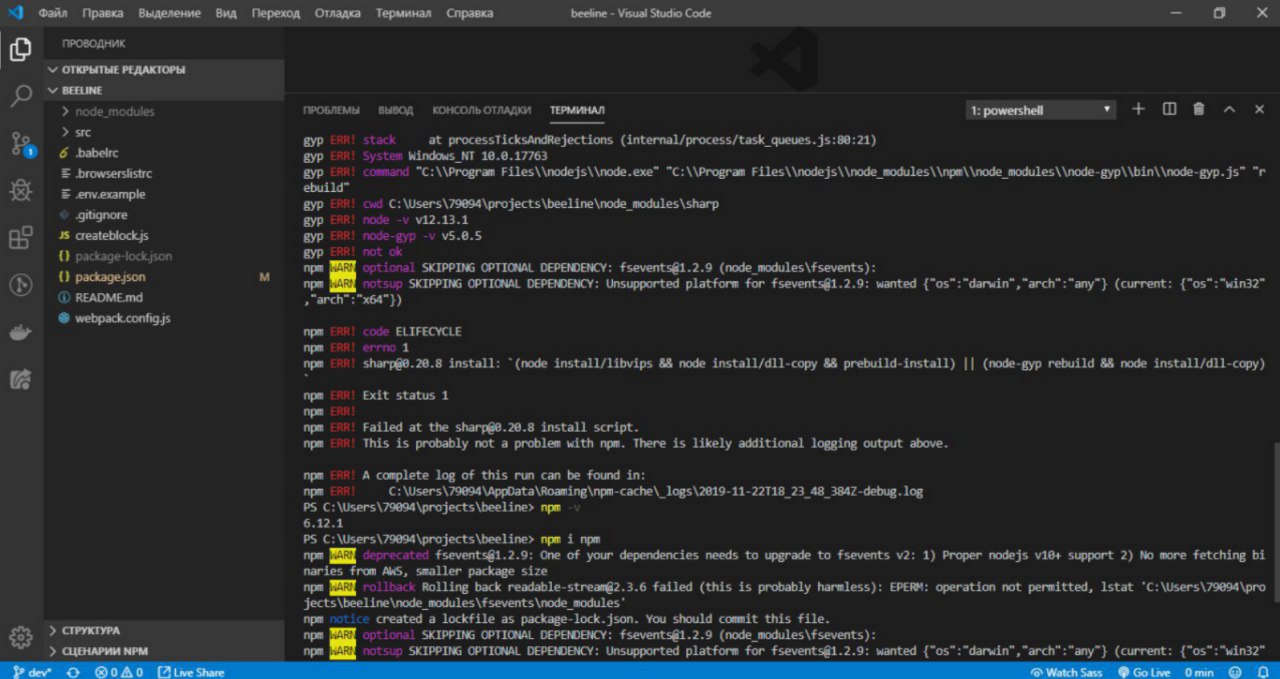1280x679 pixels.
Task: Open the .browserslistrc file
Action: 165,173
